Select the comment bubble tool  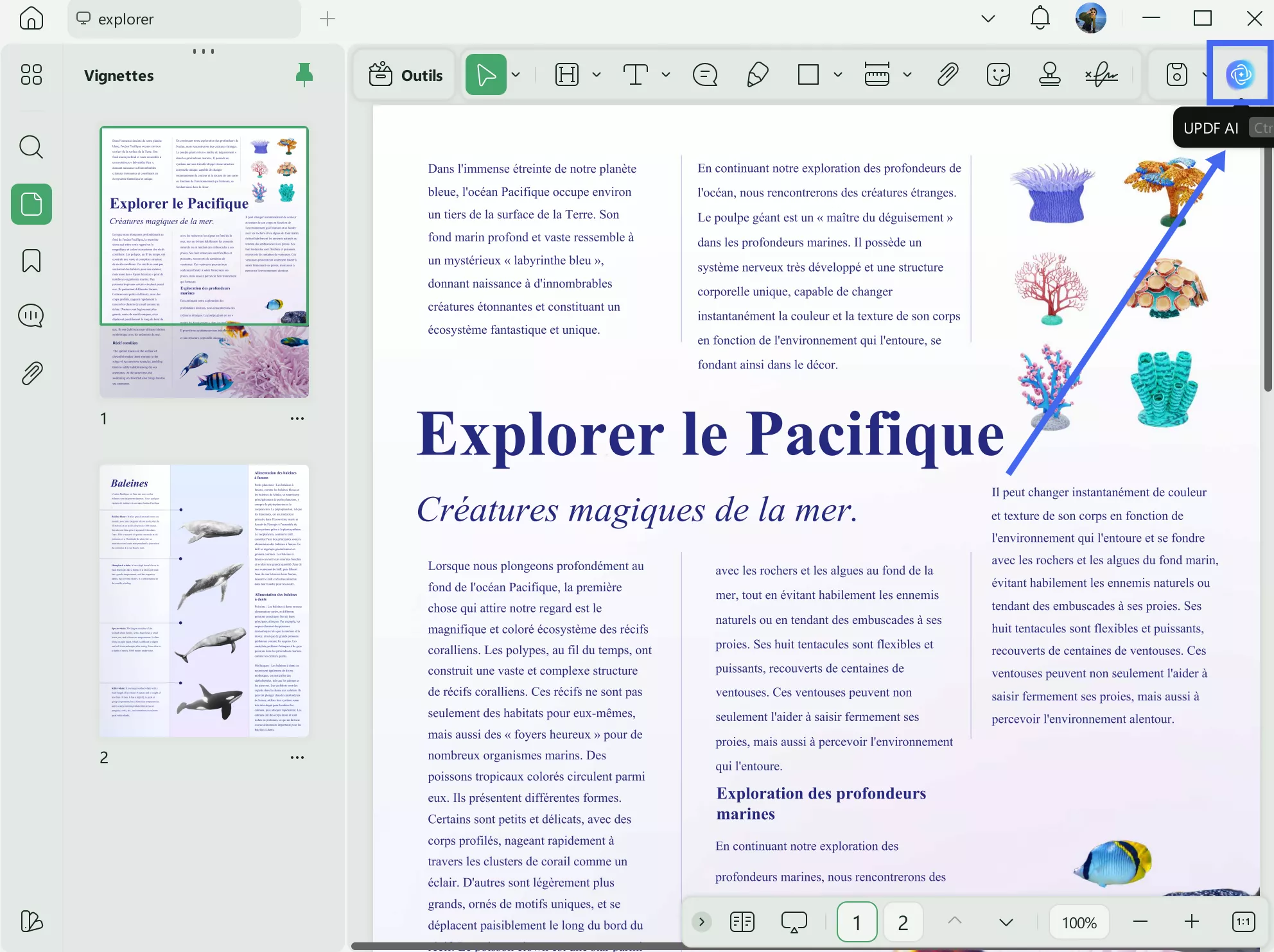[704, 74]
